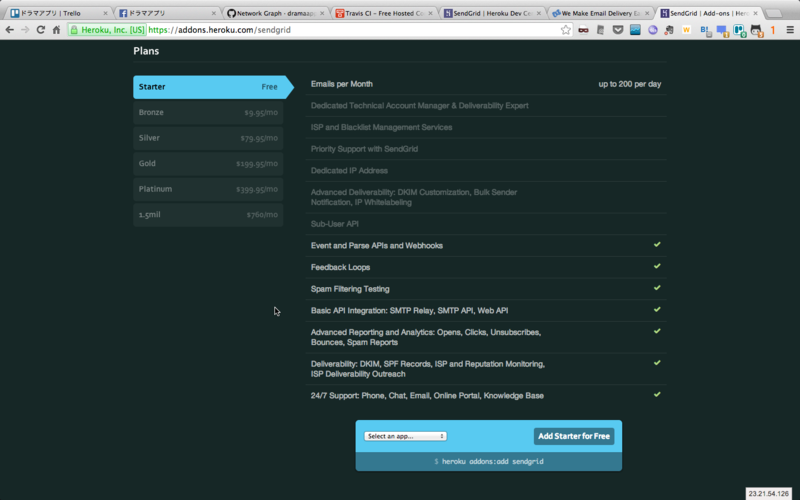
Task: Click the orange number 1 extension icon
Action: pos(773,30)
